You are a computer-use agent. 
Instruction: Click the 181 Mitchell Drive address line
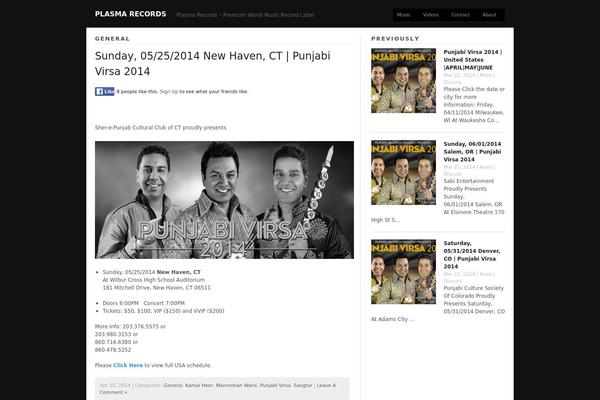157,287
